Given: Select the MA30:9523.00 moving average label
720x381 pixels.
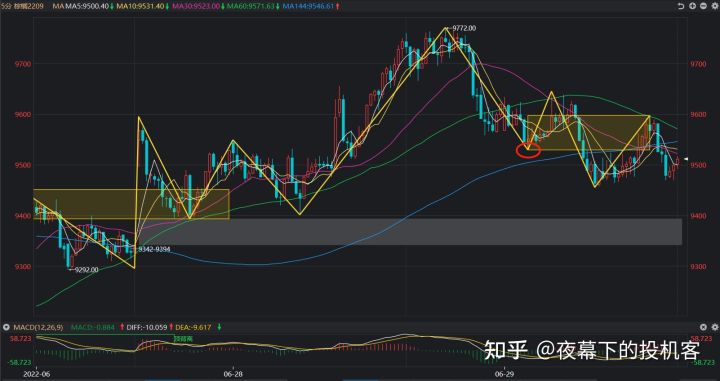Looking at the screenshot, I should [x=195, y=6].
